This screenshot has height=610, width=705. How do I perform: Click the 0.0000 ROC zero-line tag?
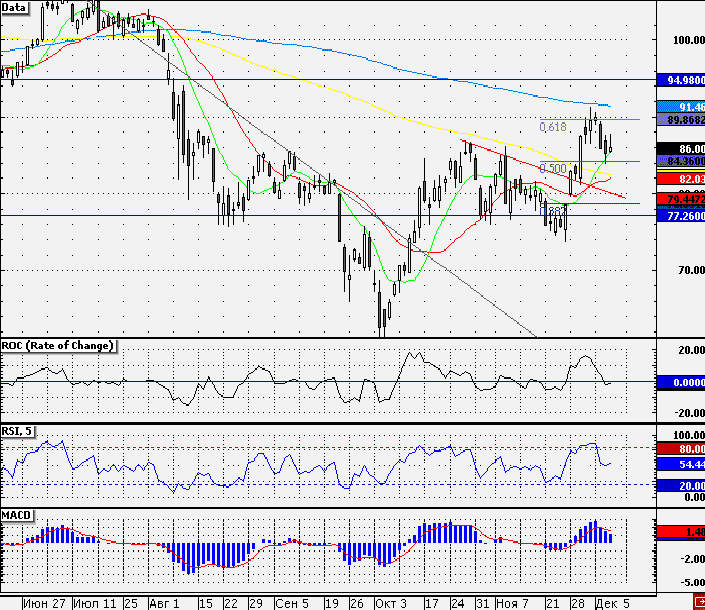681,383
